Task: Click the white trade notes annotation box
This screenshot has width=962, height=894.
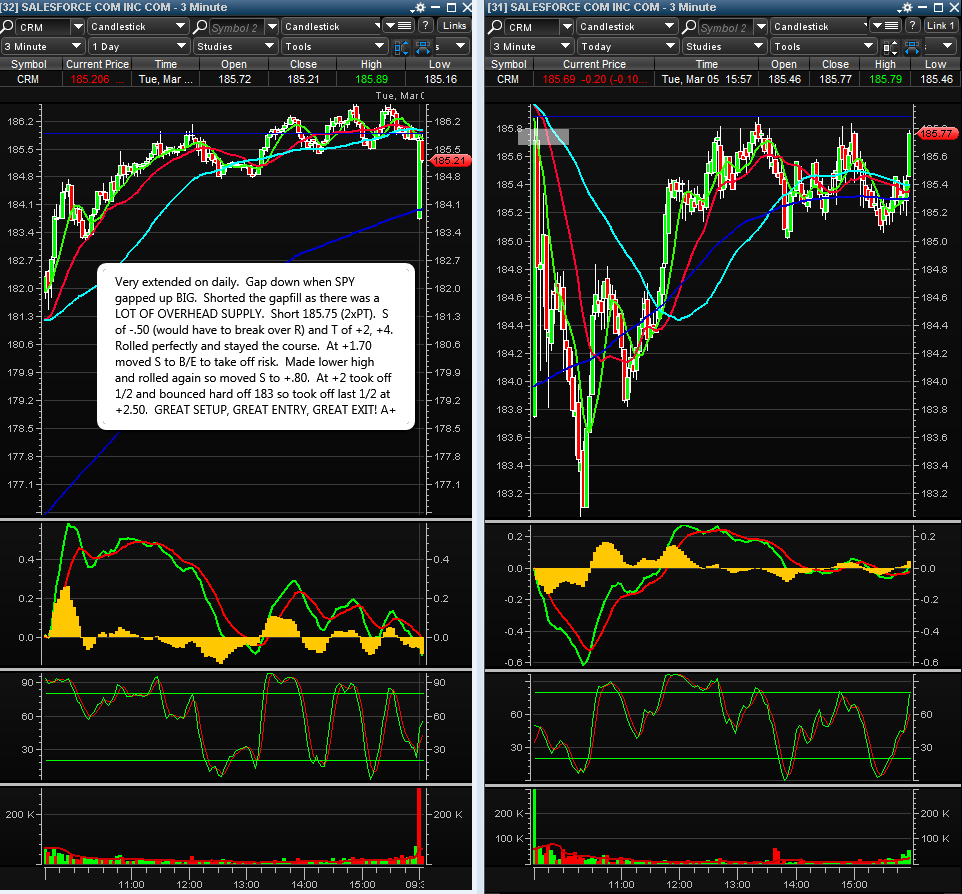Action: pyautogui.click(x=256, y=346)
